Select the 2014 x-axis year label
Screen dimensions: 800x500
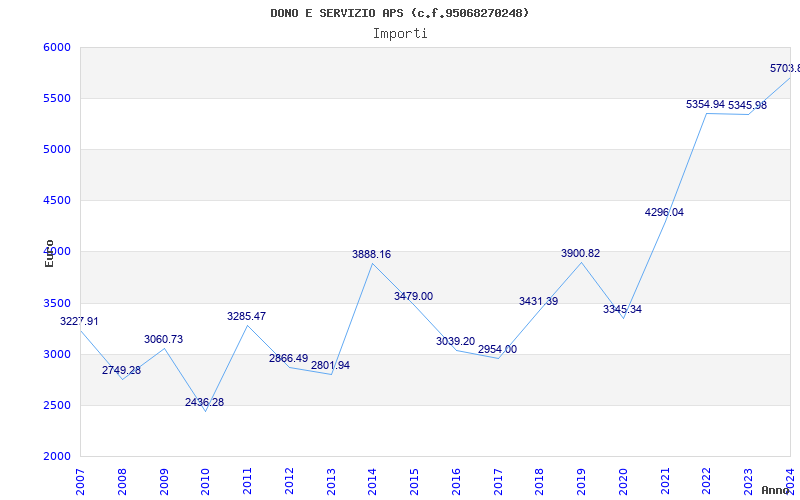point(372,482)
